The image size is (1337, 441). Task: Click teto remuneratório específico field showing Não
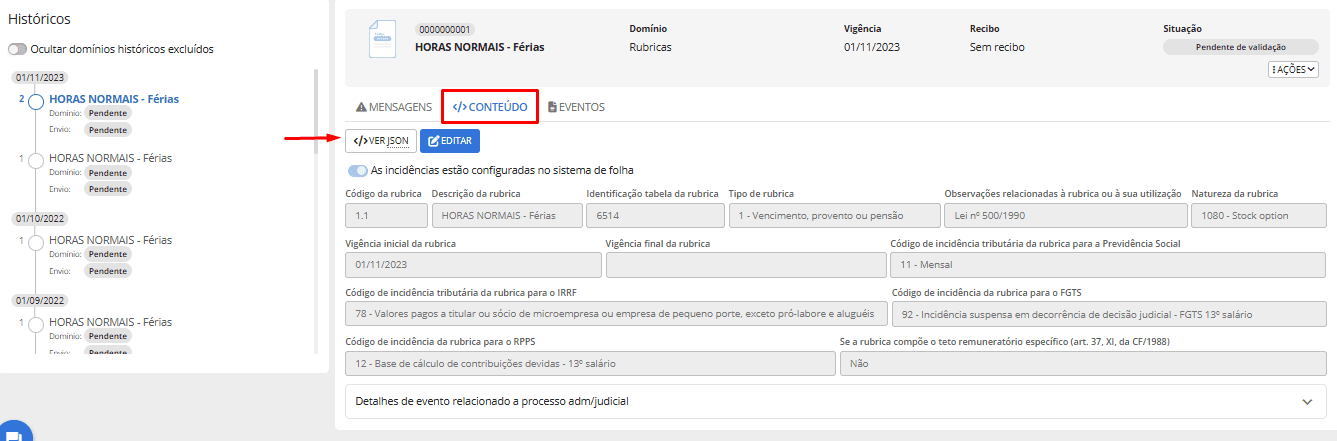click(1083, 363)
